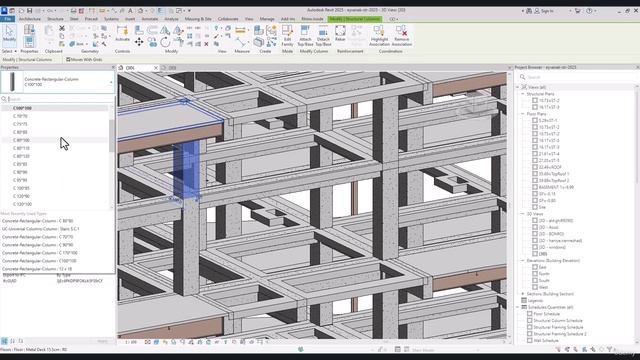Open the Select panel dropdown
640x360 pixels.
(9, 51)
